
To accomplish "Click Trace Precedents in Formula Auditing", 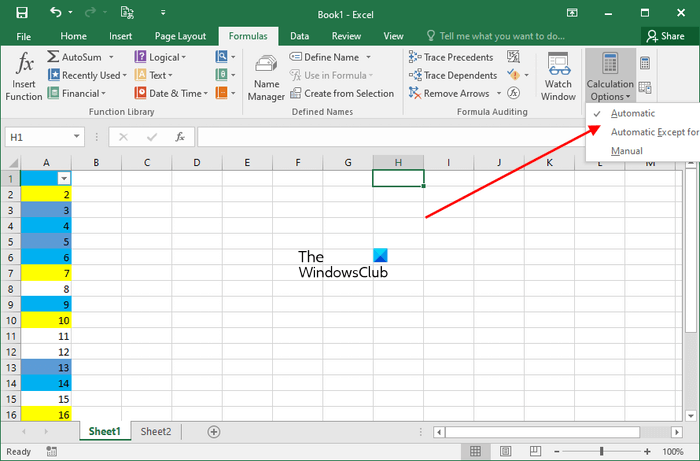I will coord(451,57).
